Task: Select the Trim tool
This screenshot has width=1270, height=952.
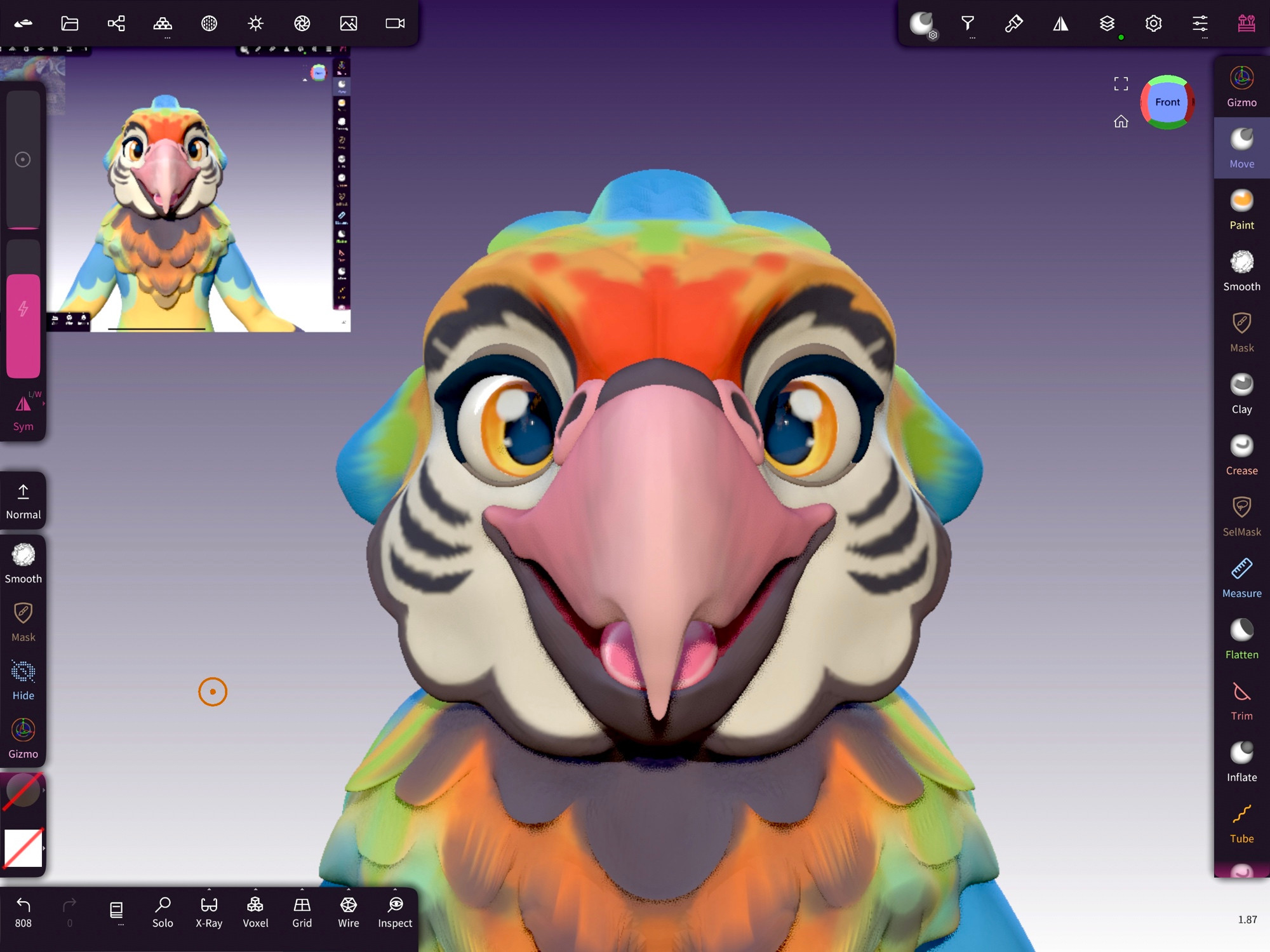Action: click(x=1241, y=701)
